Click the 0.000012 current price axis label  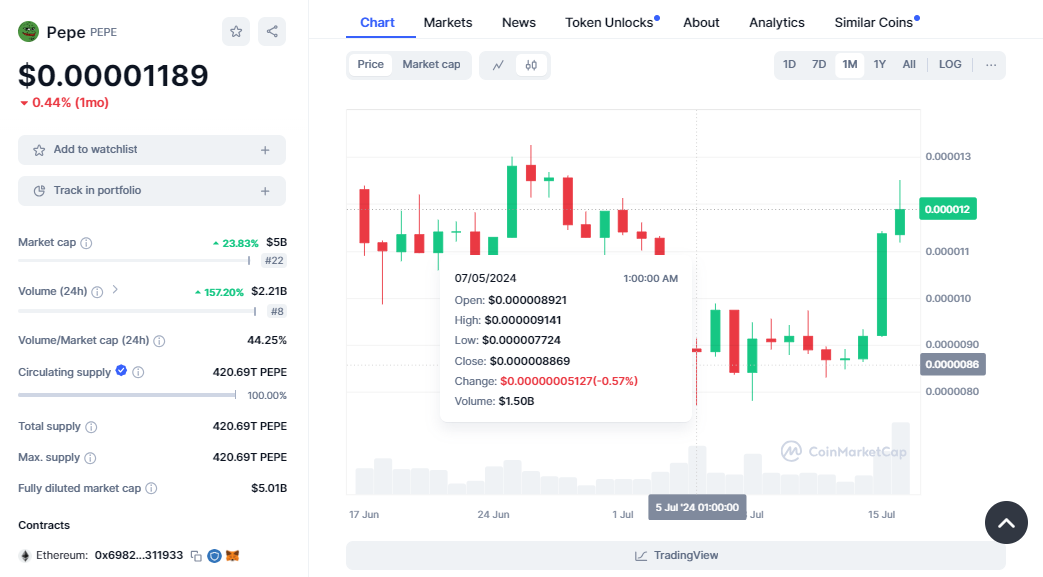pos(947,209)
